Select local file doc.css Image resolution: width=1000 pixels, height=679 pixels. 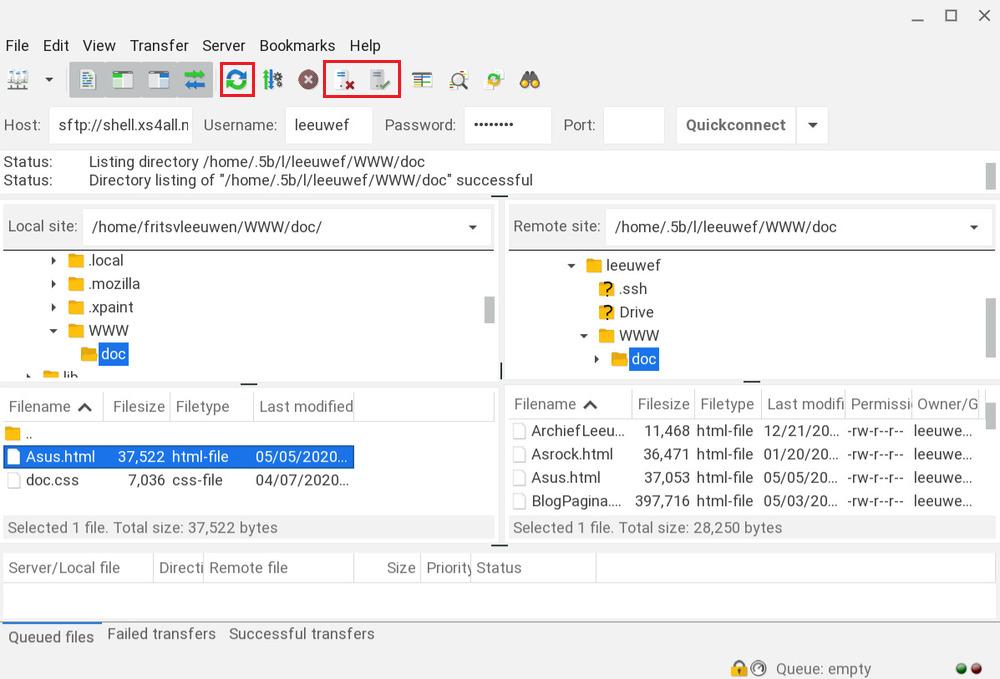179,480
